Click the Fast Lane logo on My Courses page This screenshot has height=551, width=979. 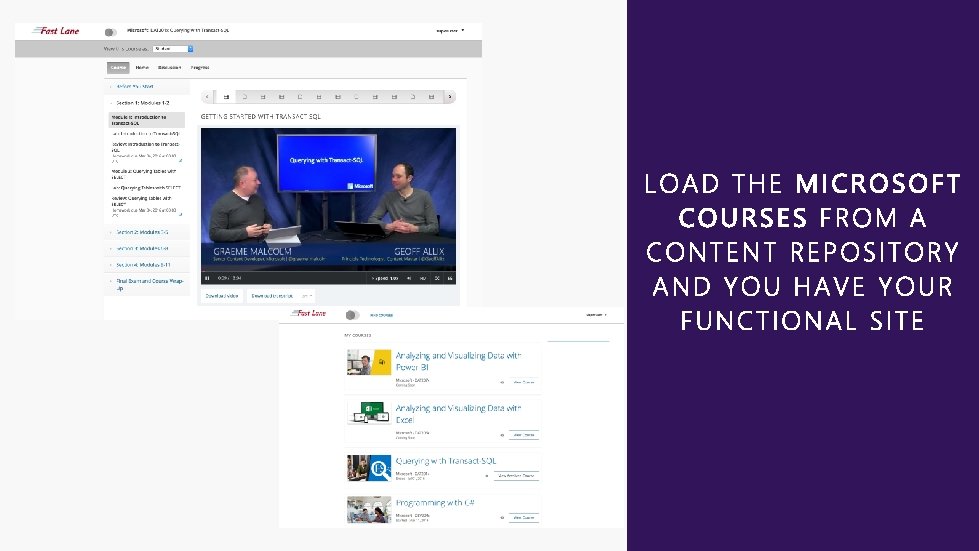[x=308, y=313]
